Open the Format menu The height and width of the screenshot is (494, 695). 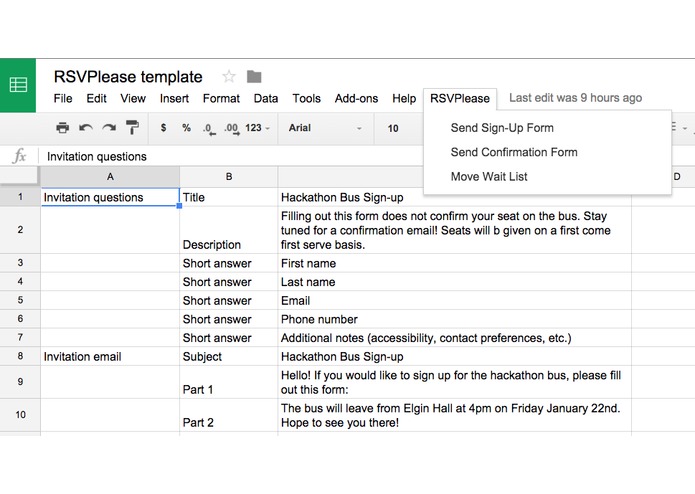[221, 98]
